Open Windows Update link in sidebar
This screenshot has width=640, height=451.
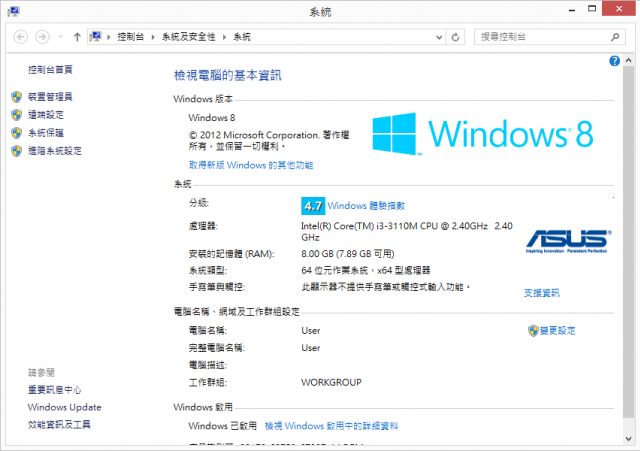[x=64, y=407]
